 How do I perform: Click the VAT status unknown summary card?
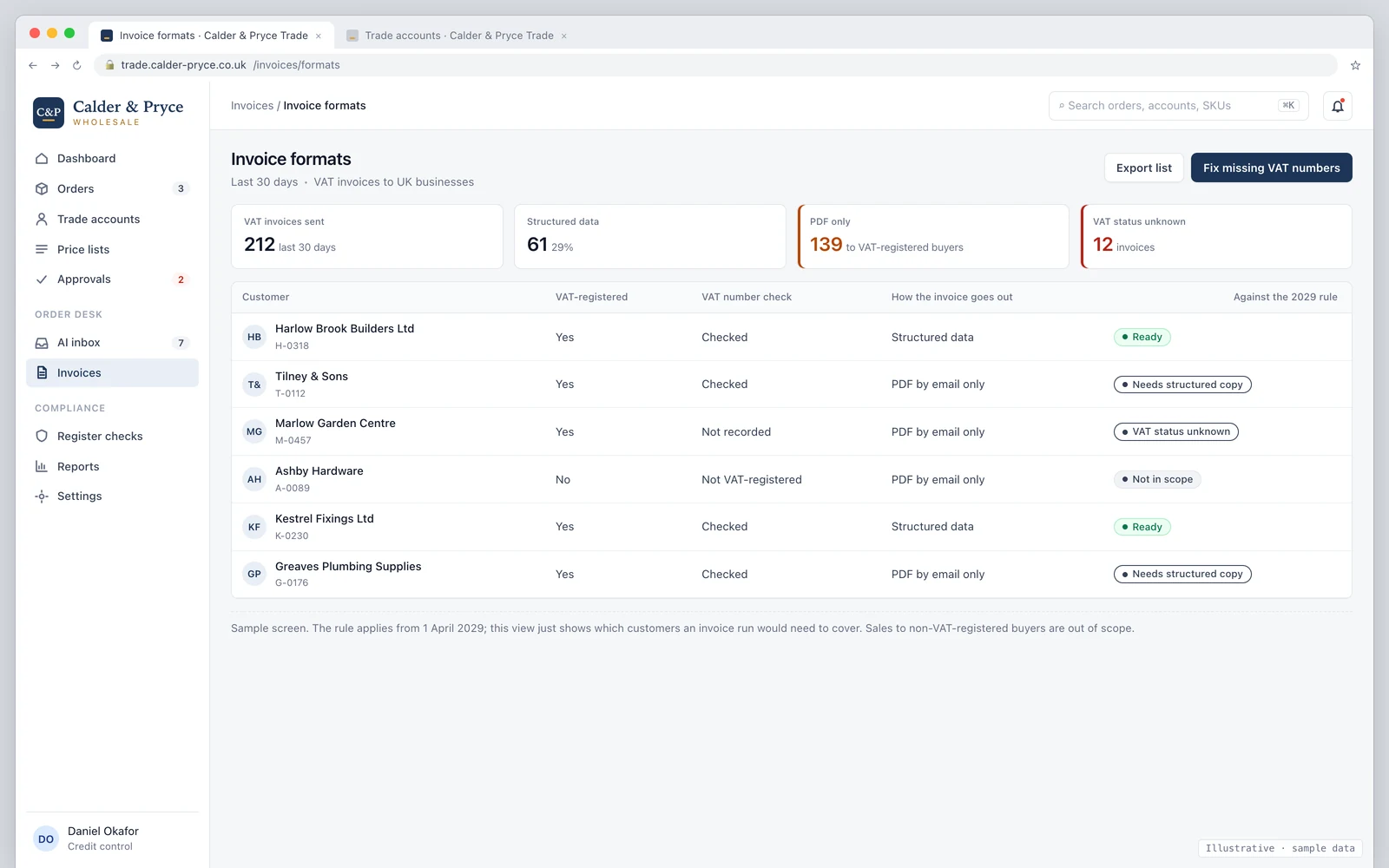[1216, 237]
